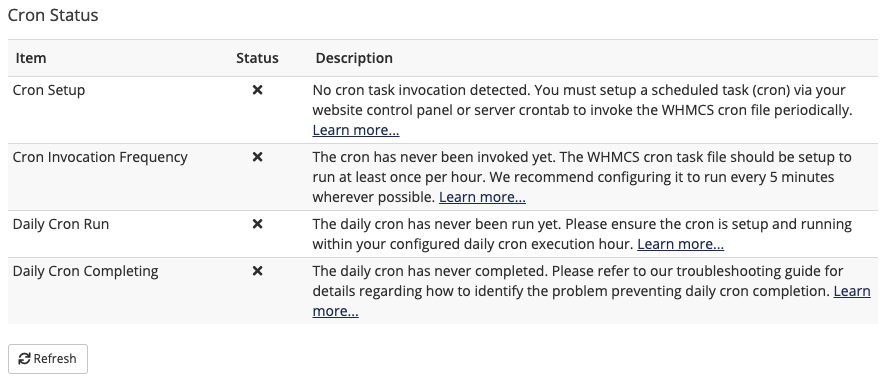Select the Cron Invocation Frequency item name
The image size is (889, 382).
100,157
